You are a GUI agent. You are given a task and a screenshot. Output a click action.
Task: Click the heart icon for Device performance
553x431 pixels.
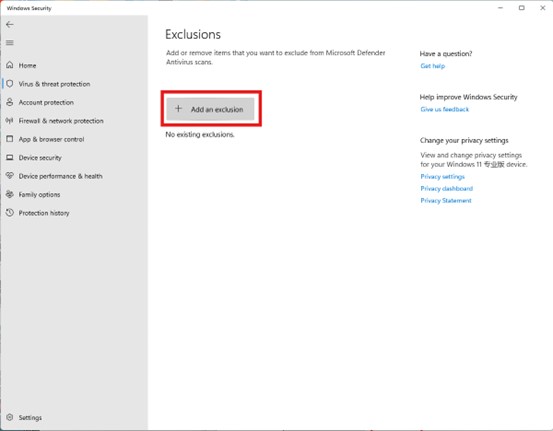point(10,176)
